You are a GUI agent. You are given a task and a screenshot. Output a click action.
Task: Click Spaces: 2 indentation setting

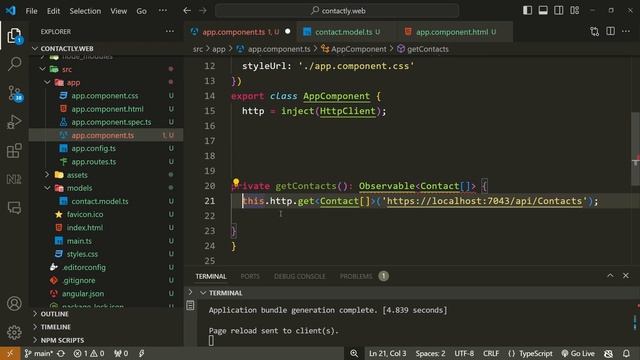[x=430, y=353]
